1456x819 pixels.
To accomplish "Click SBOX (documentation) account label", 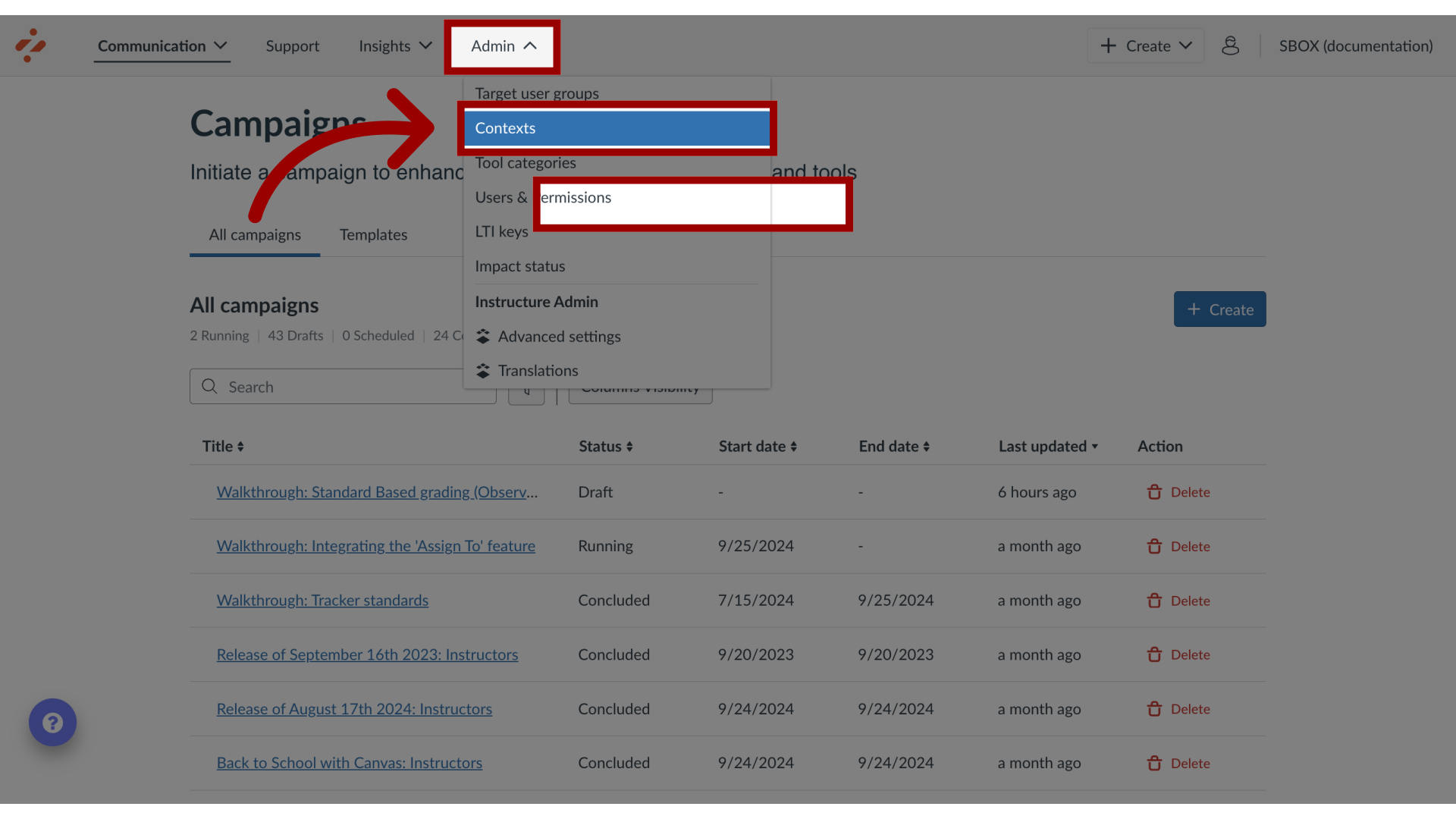I will point(1355,45).
